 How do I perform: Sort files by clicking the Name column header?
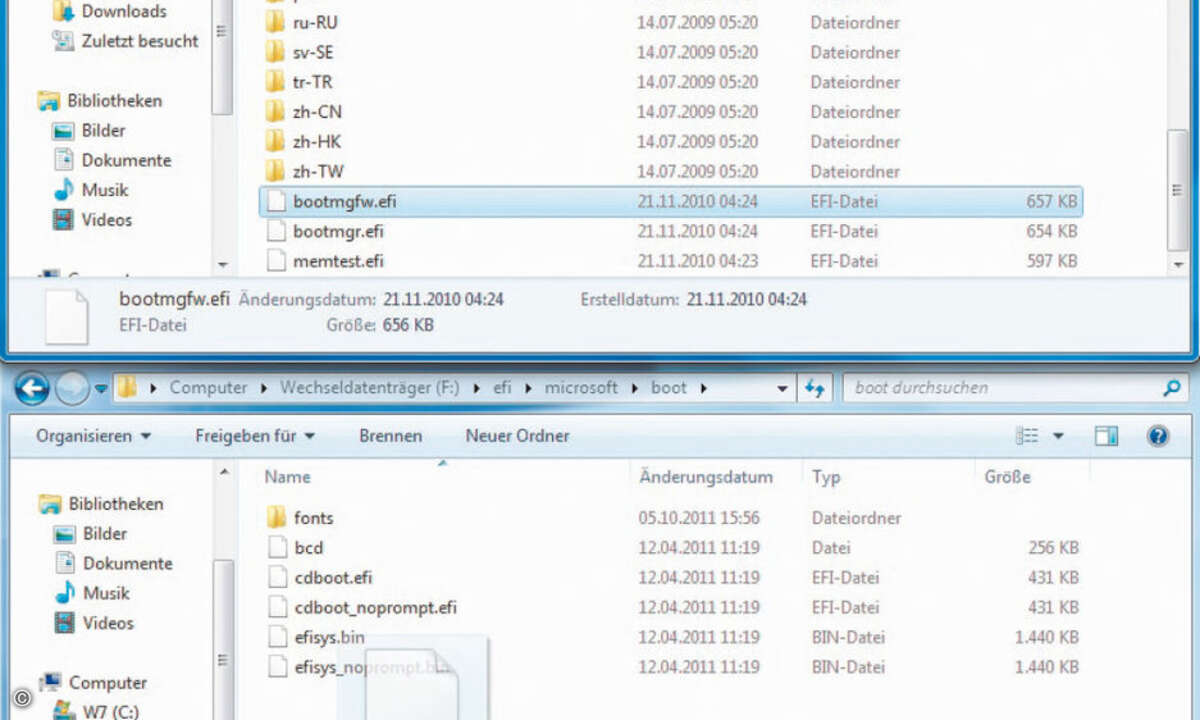[x=287, y=477]
